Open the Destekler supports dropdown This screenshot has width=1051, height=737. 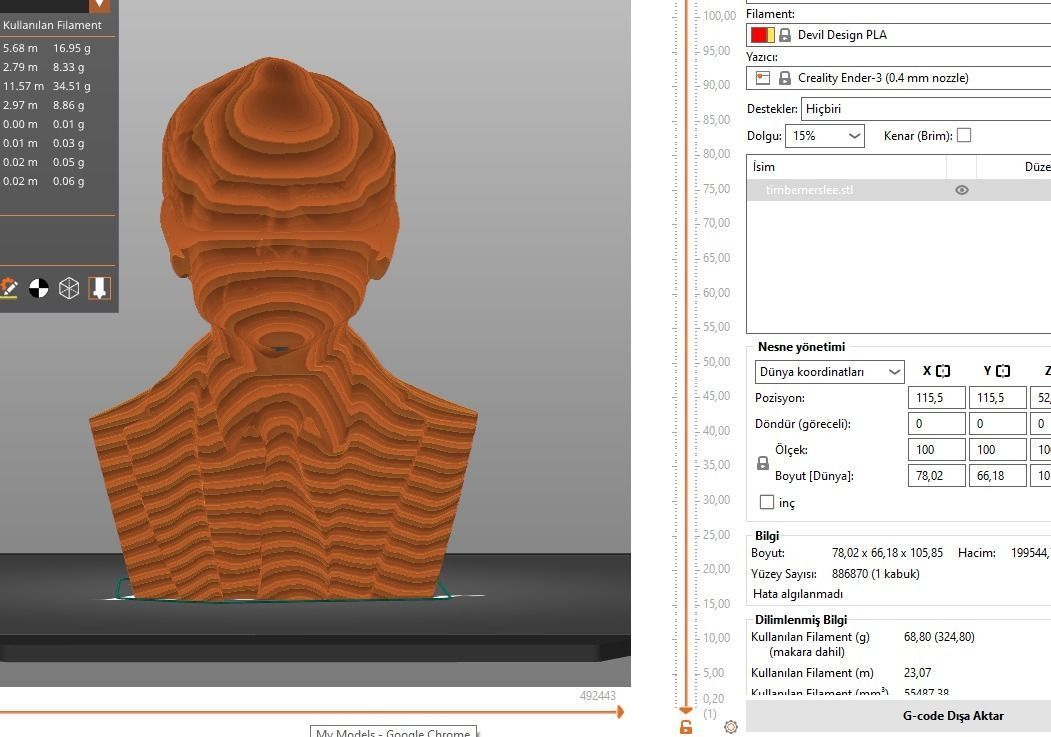click(926, 109)
